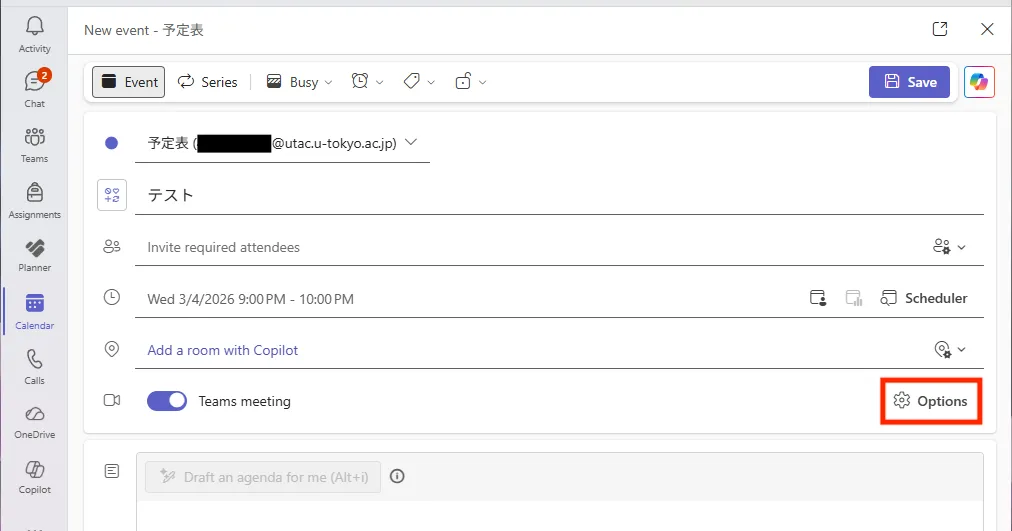Open Assignments from the left rail

34,199
